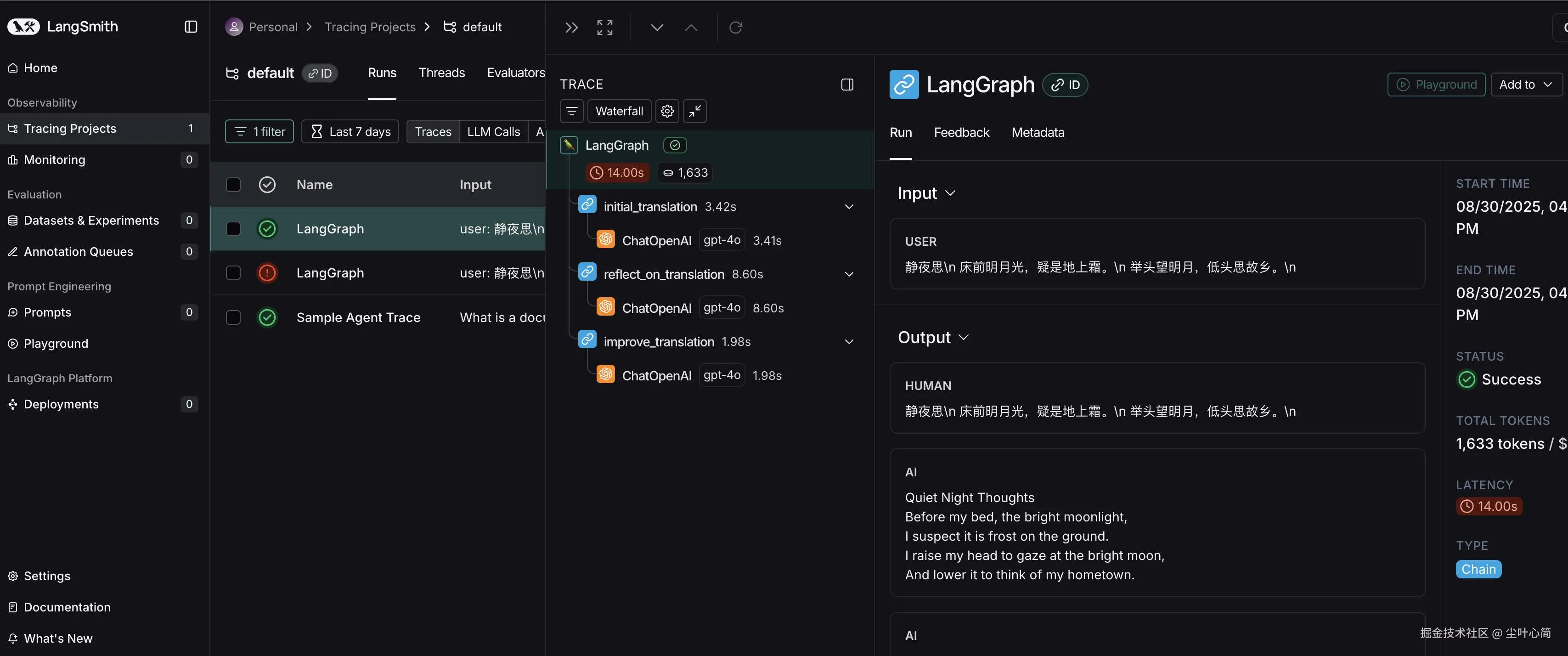This screenshot has height=656, width=1568.
Task: Click the LangGraph trace root parrot icon
Action: click(569, 145)
